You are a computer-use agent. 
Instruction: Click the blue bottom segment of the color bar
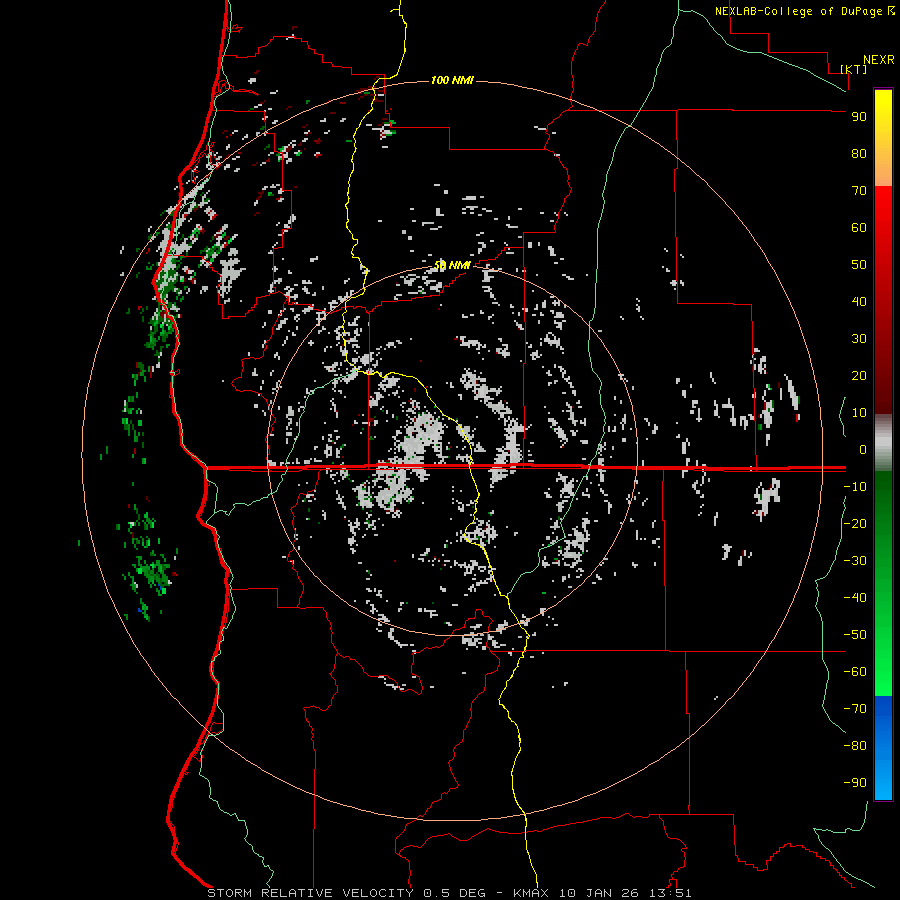click(883, 748)
